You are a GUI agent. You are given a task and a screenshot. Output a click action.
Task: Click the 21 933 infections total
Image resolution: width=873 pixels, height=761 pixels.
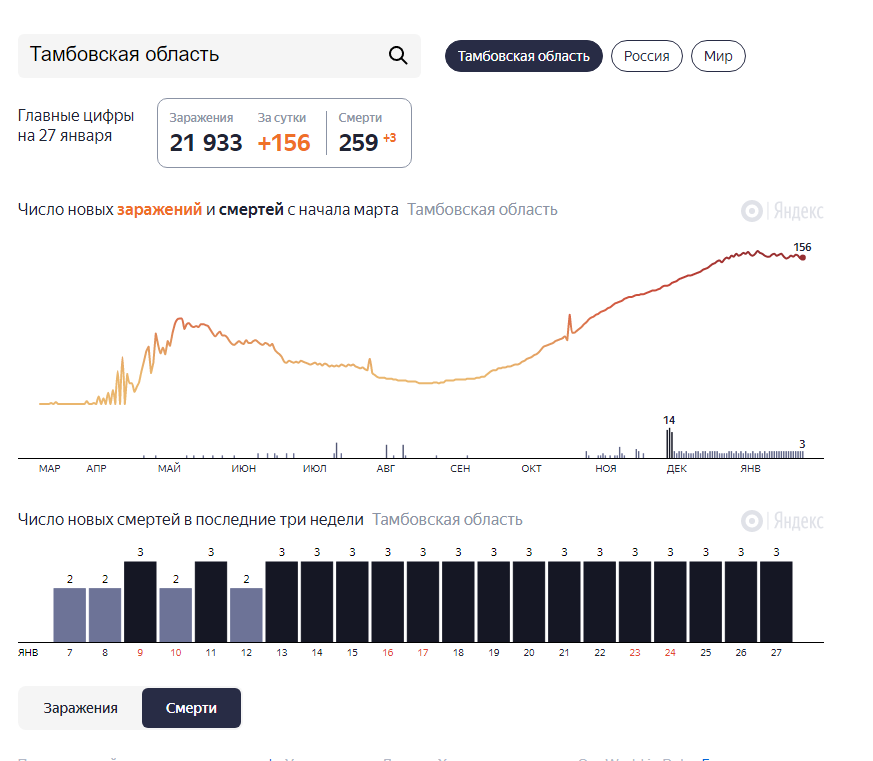[x=206, y=143]
